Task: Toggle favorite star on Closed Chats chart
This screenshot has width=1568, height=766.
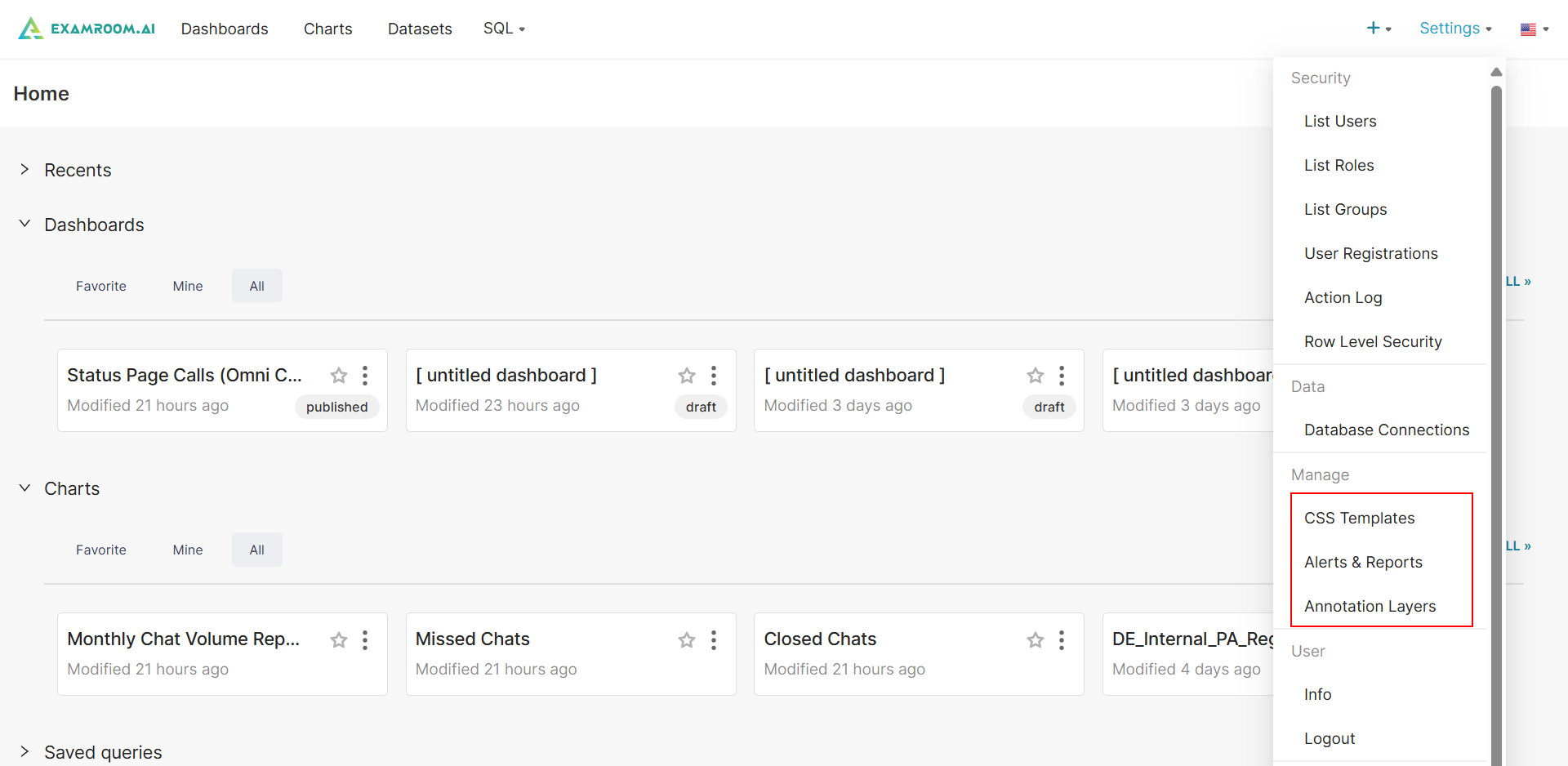Action: coord(1035,640)
